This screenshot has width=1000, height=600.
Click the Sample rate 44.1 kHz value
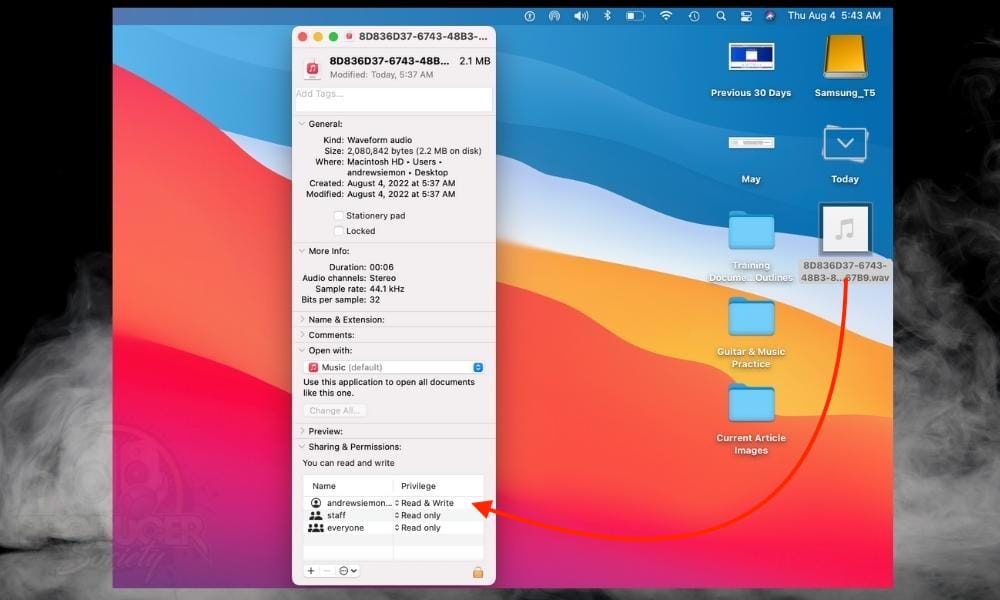386,289
